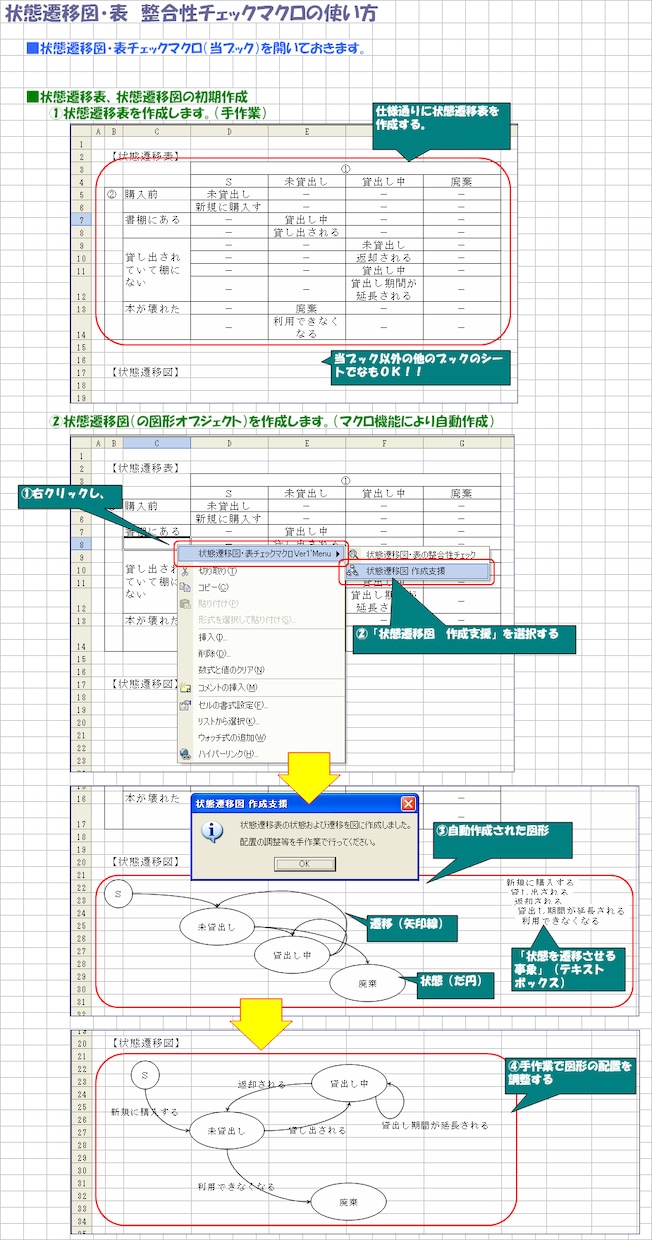Click row 34 header in the bottom spreadsheet
Image resolution: width=652 pixels, height=1240 pixels.
[82, 1222]
